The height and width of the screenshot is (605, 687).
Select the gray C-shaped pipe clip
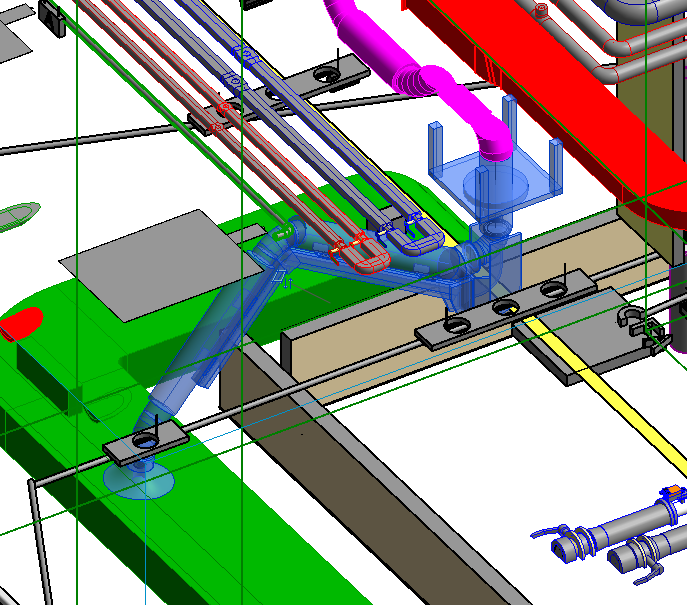coord(629,316)
